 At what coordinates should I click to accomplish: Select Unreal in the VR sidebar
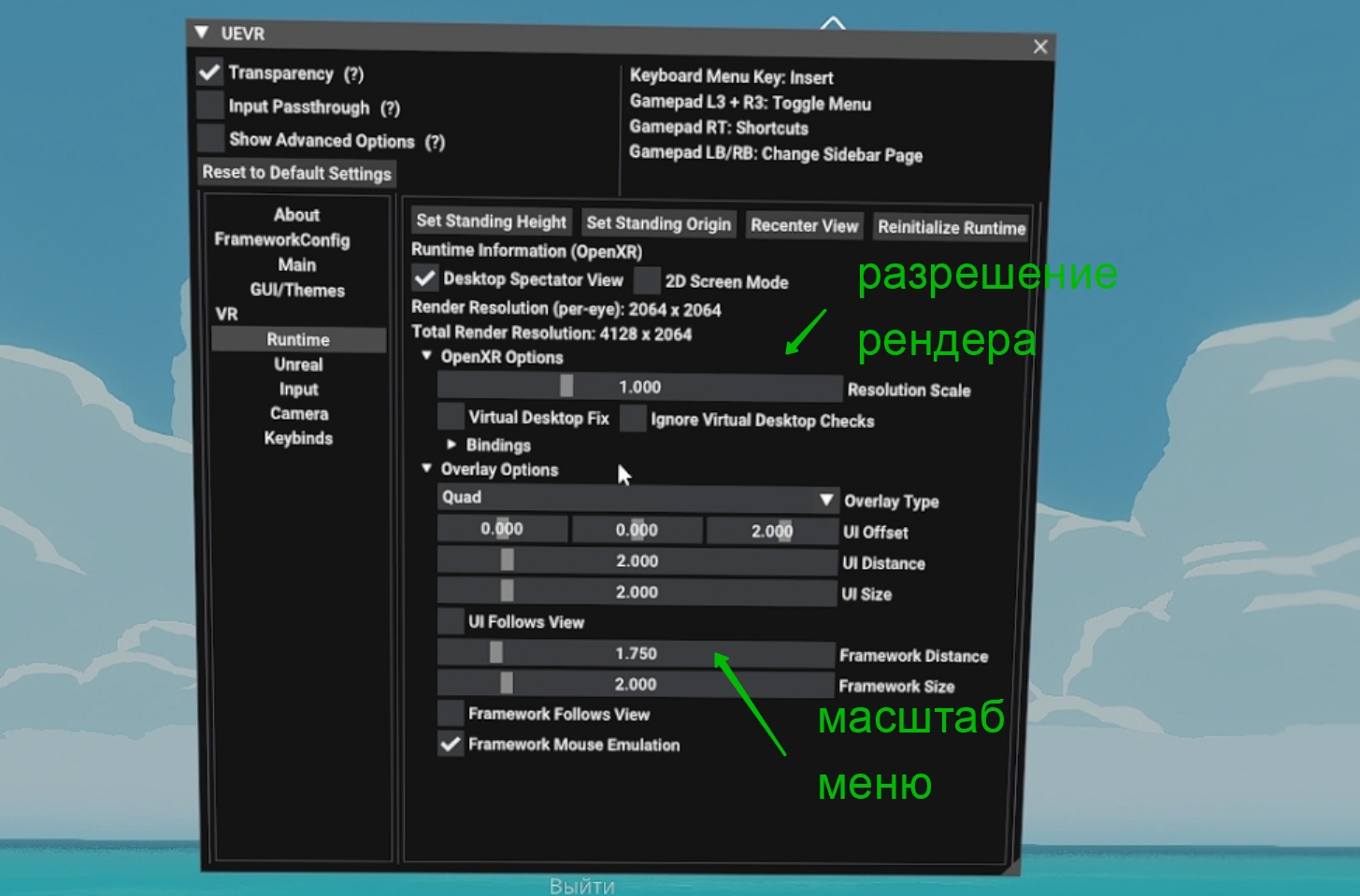click(298, 364)
